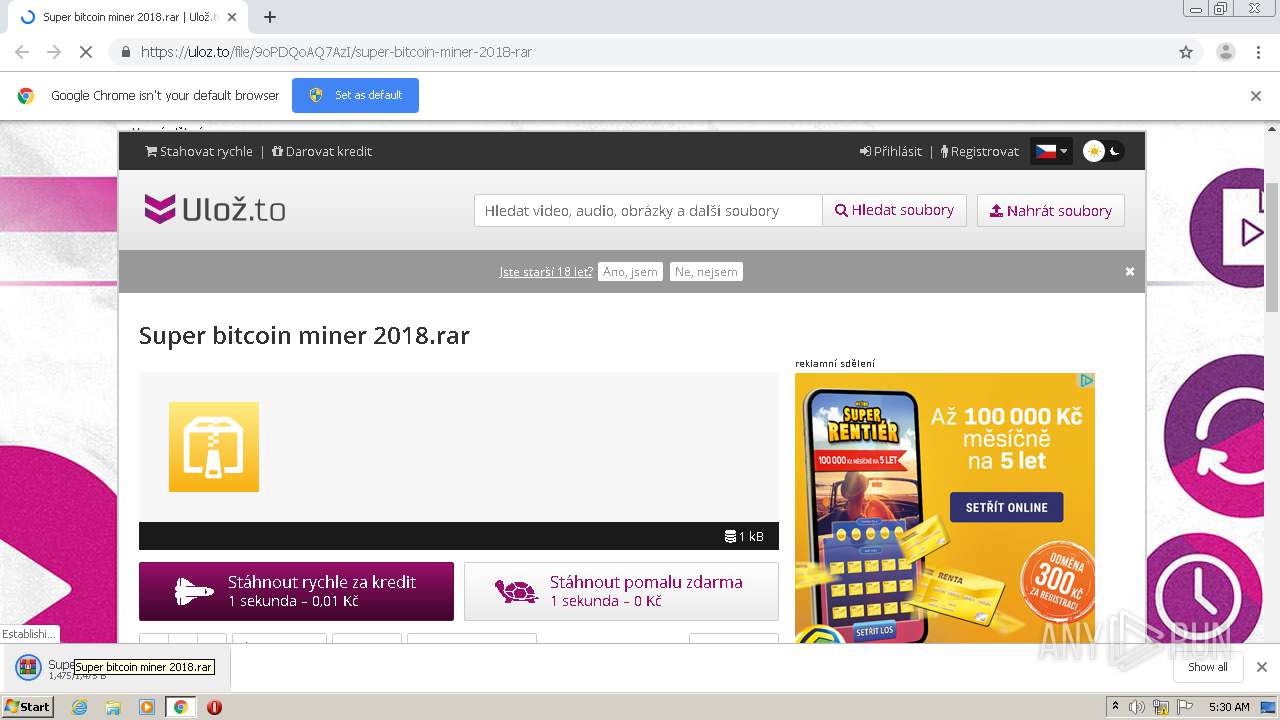Screen dimensions: 1280x720
Task: Click the network tray icon
Action: 1162,707
